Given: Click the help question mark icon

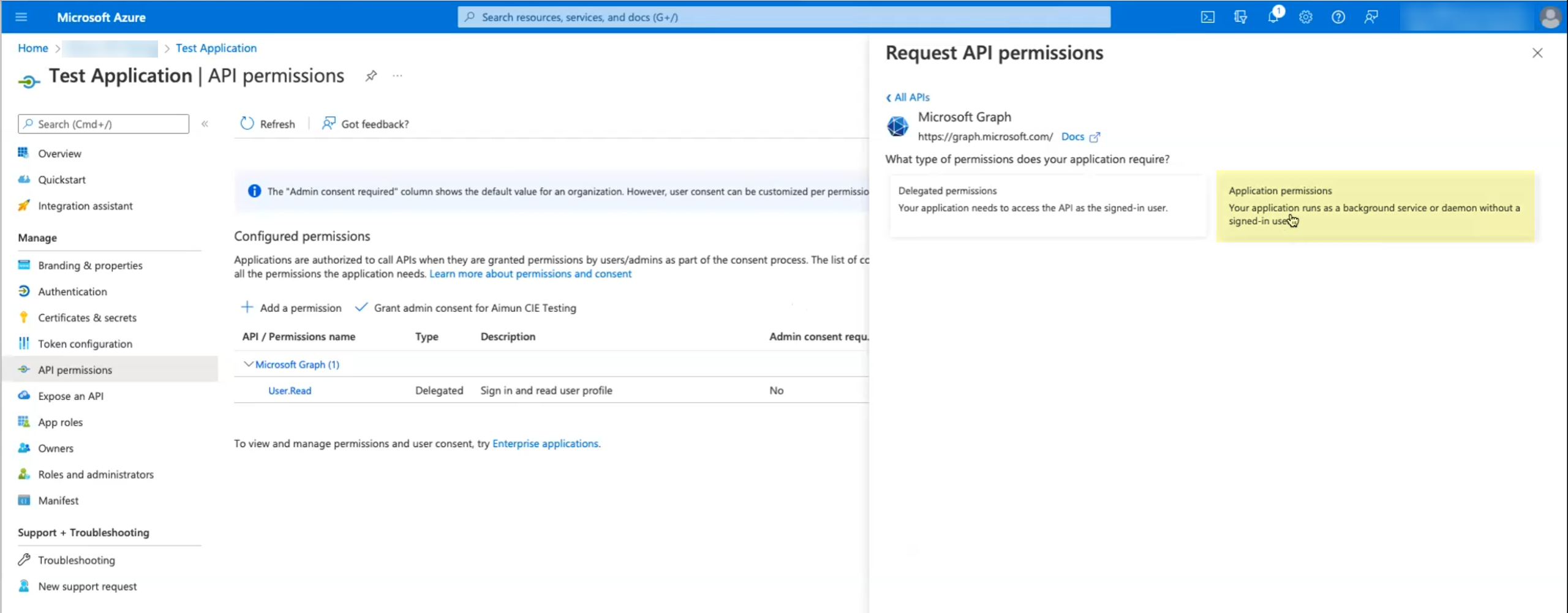Looking at the screenshot, I should [1338, 17].
